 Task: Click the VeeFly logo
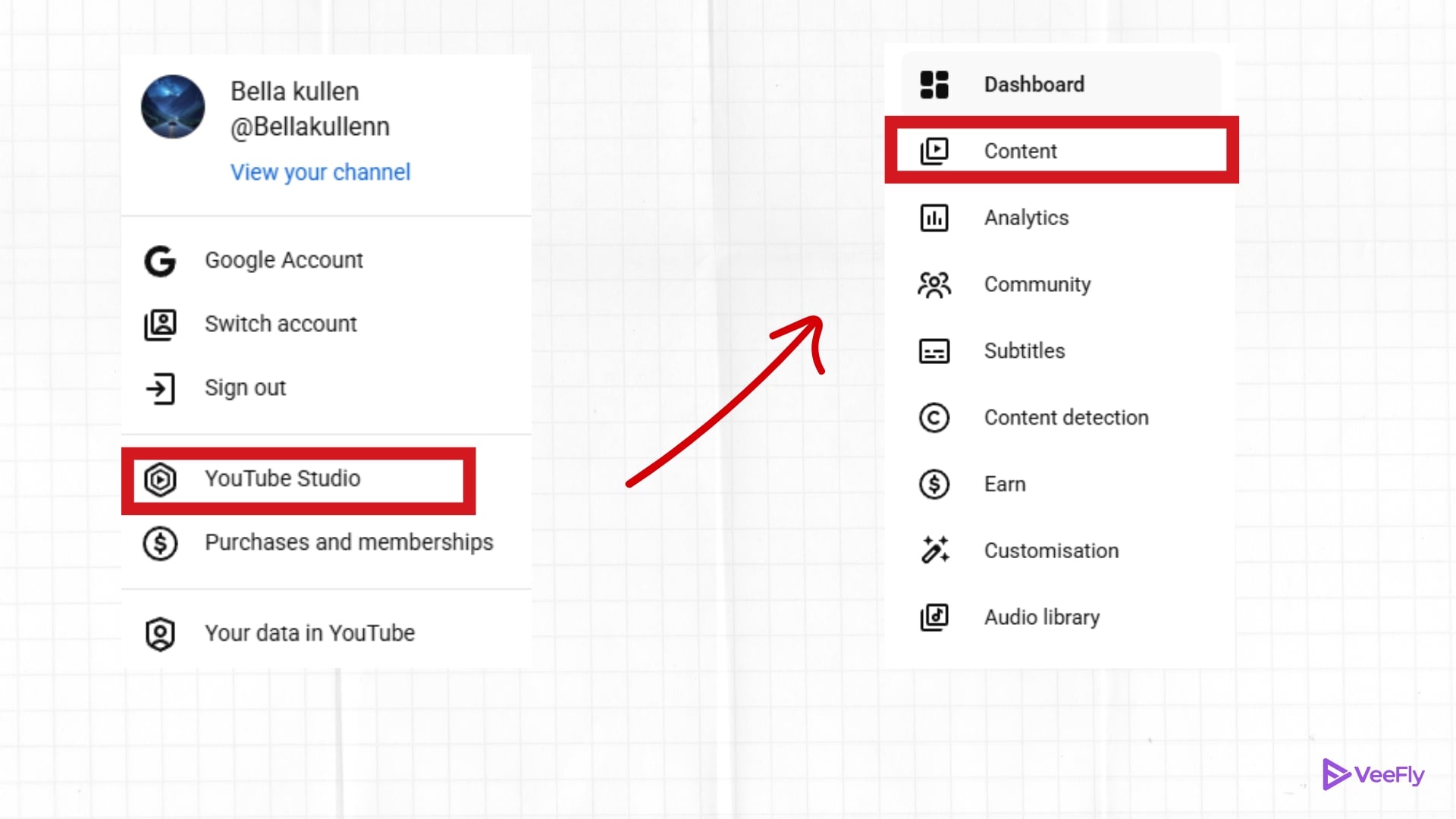(1373, 775)
